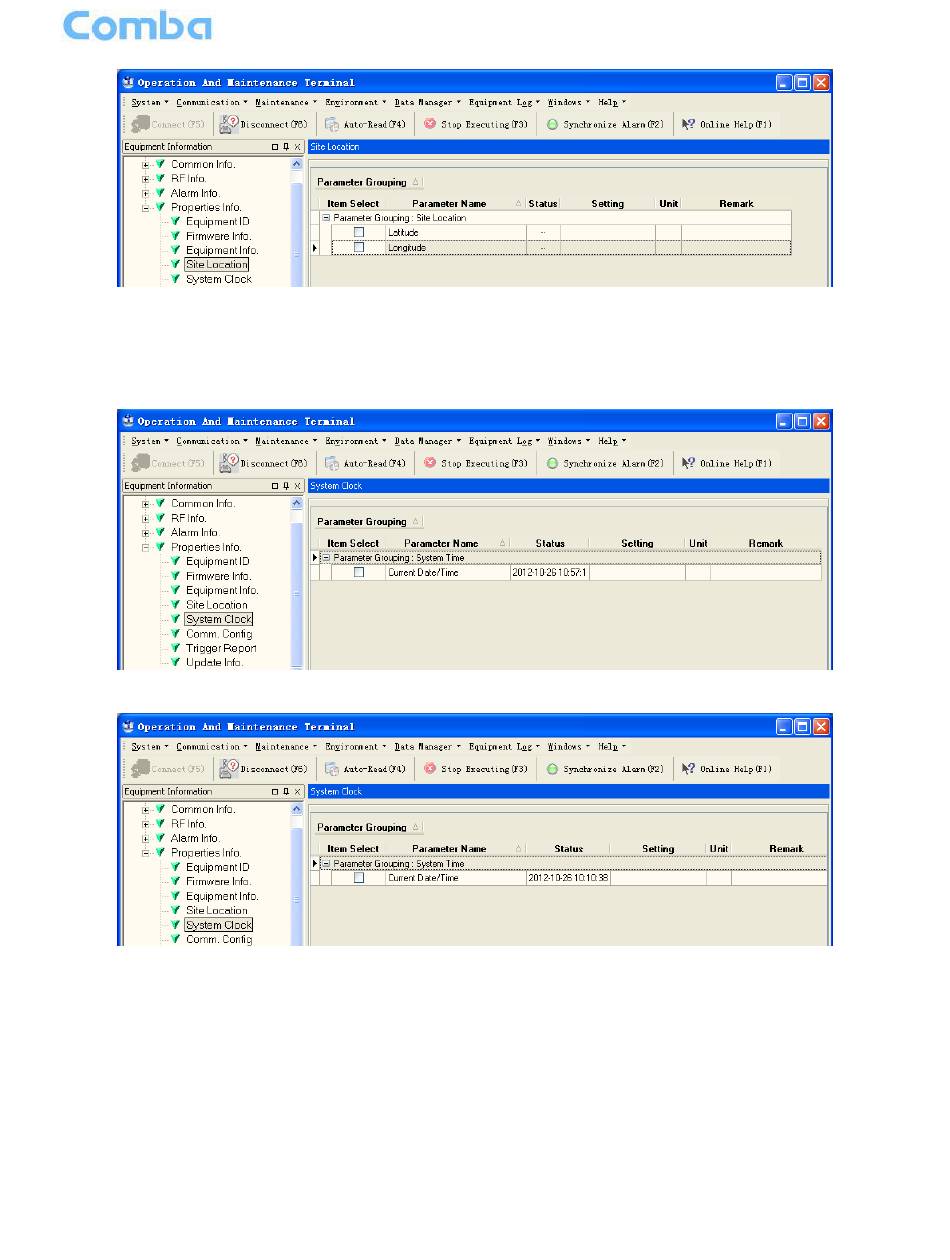Click Stop Executing (F3) in the bottom screenshot
The width and height of the screenshot is (950, 1260).
point(476,770)
